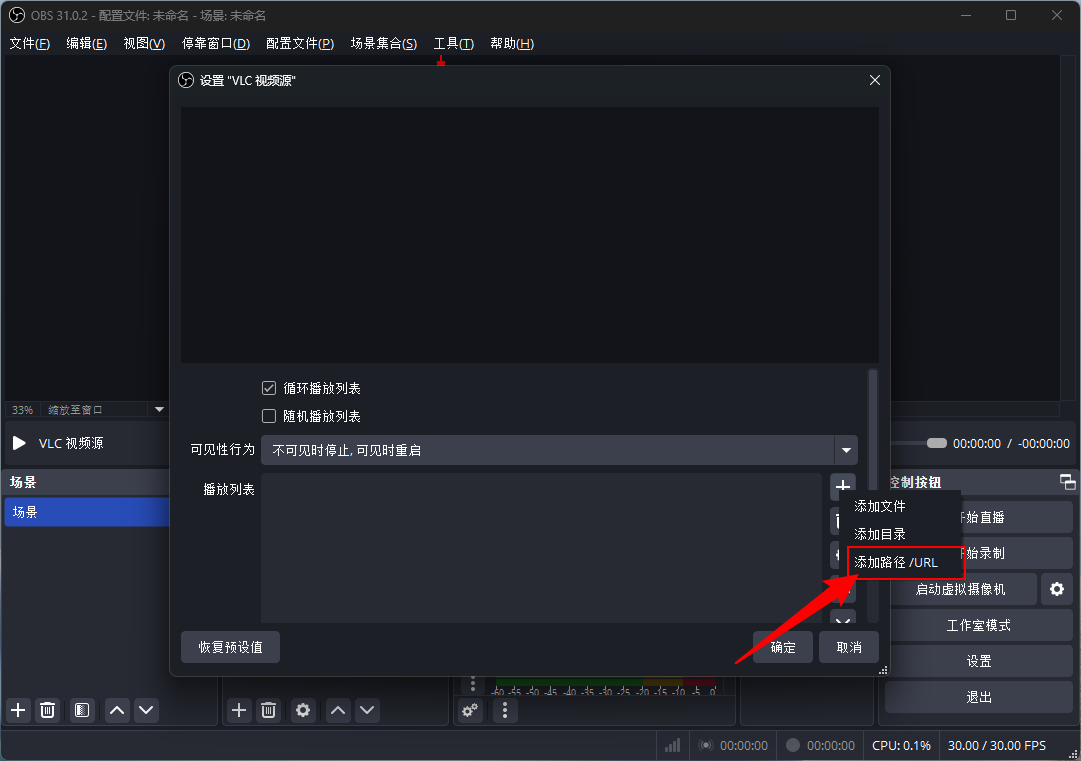Enable 随机播放列表 checkbox

pos(268,416)
